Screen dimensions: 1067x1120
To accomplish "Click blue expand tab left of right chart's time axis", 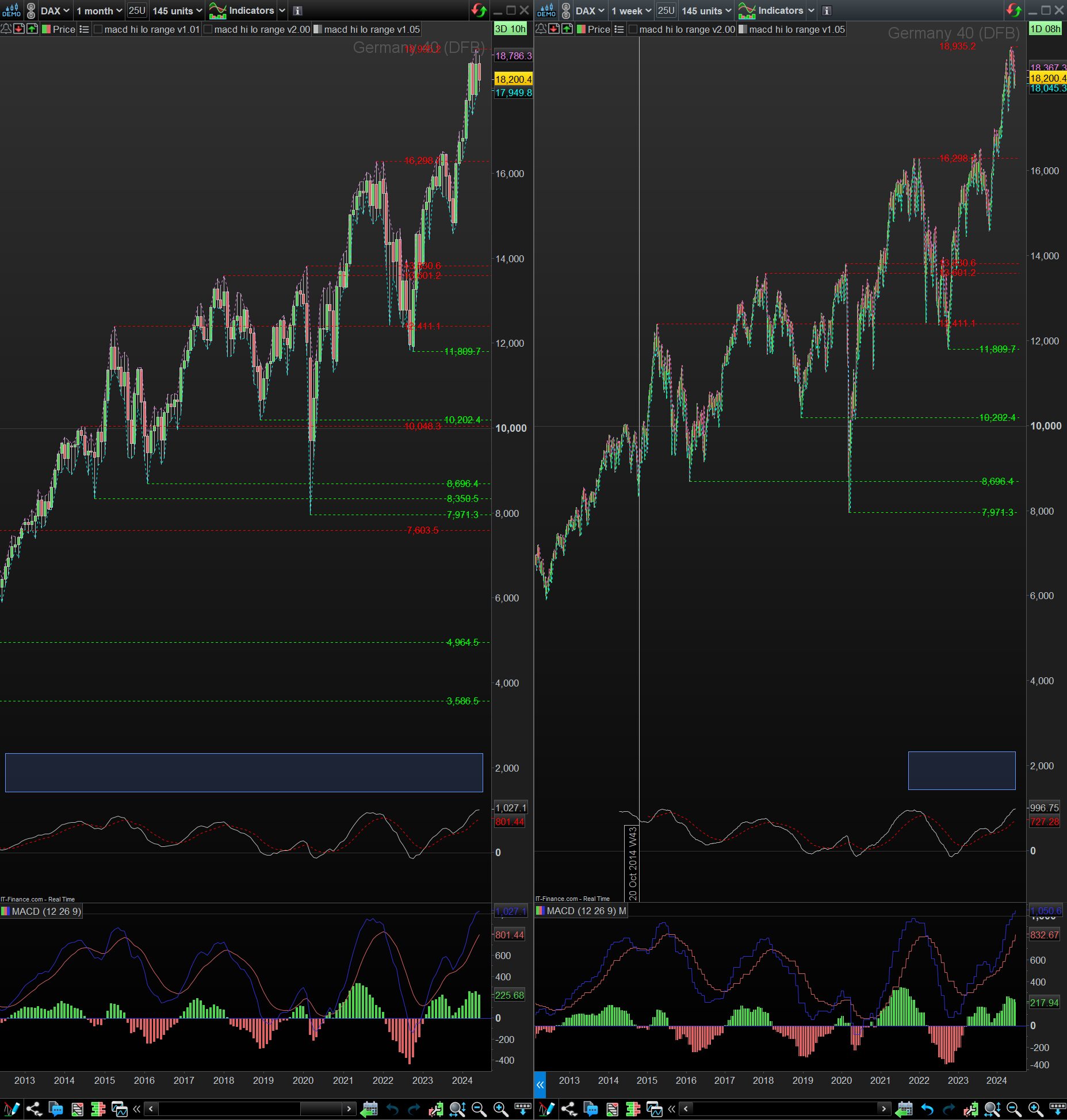I will tap(540, 1084).
